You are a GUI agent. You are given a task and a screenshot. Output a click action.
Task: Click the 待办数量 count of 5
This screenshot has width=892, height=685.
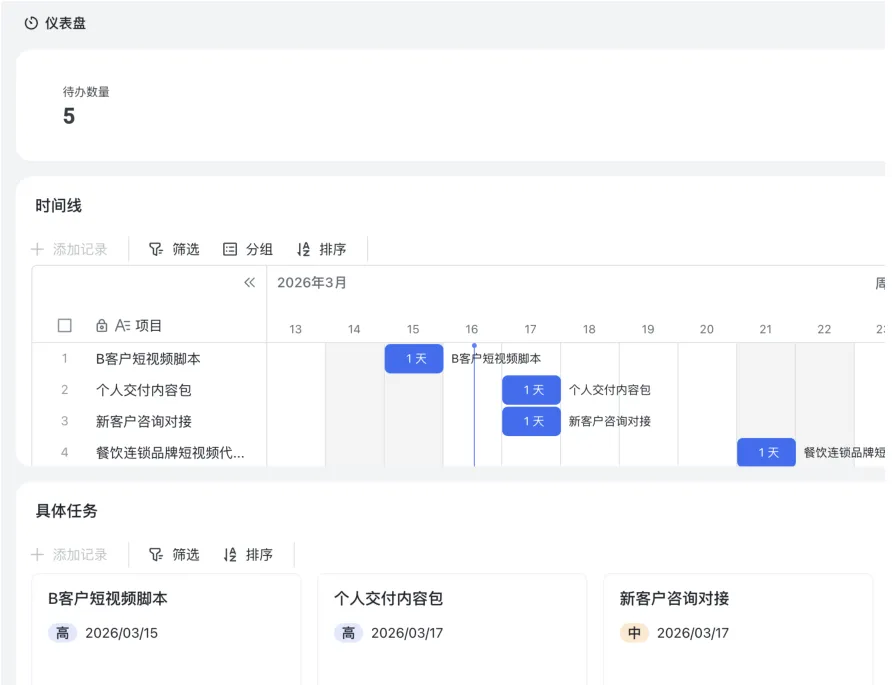tap(69, 116)
